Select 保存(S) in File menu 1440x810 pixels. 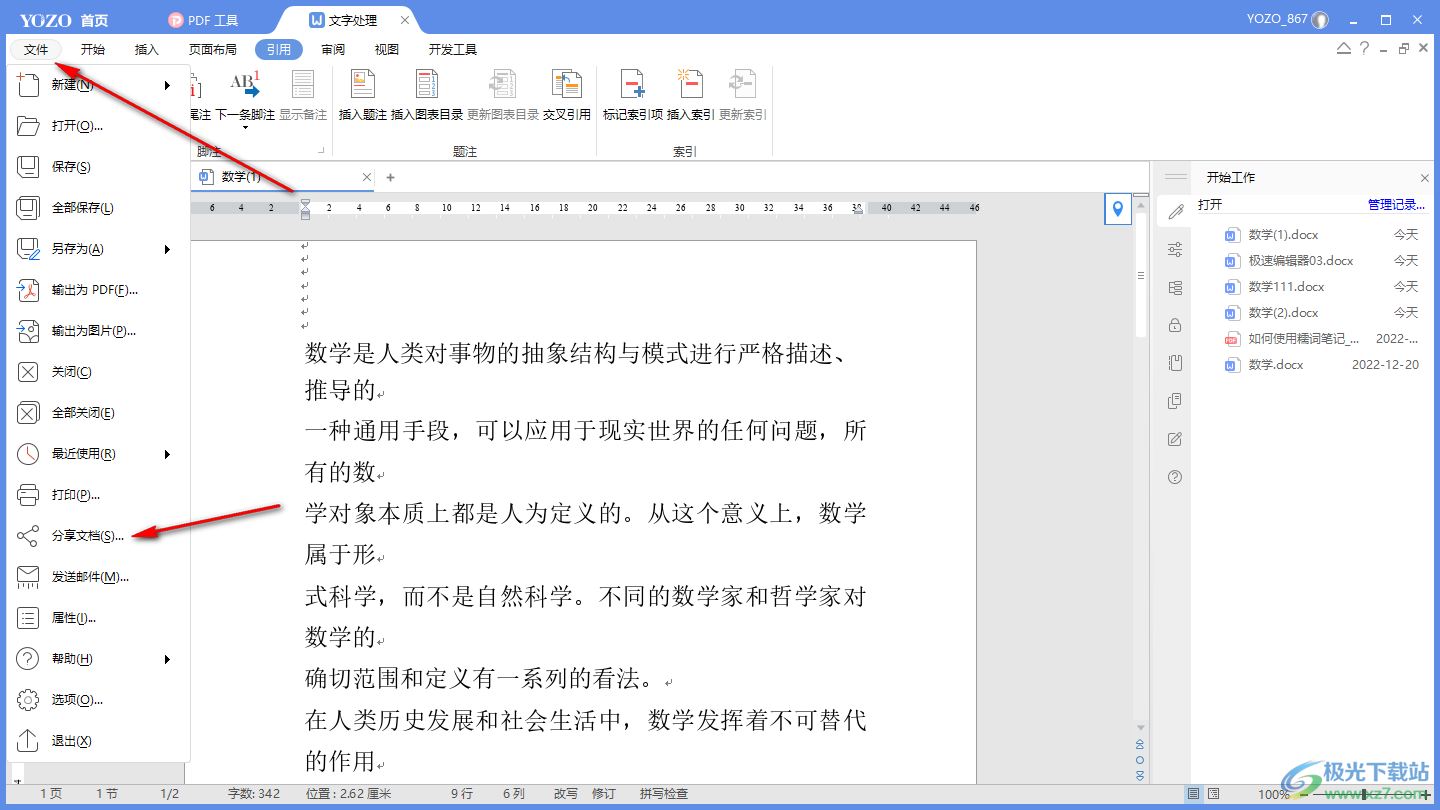click(98, 167)
